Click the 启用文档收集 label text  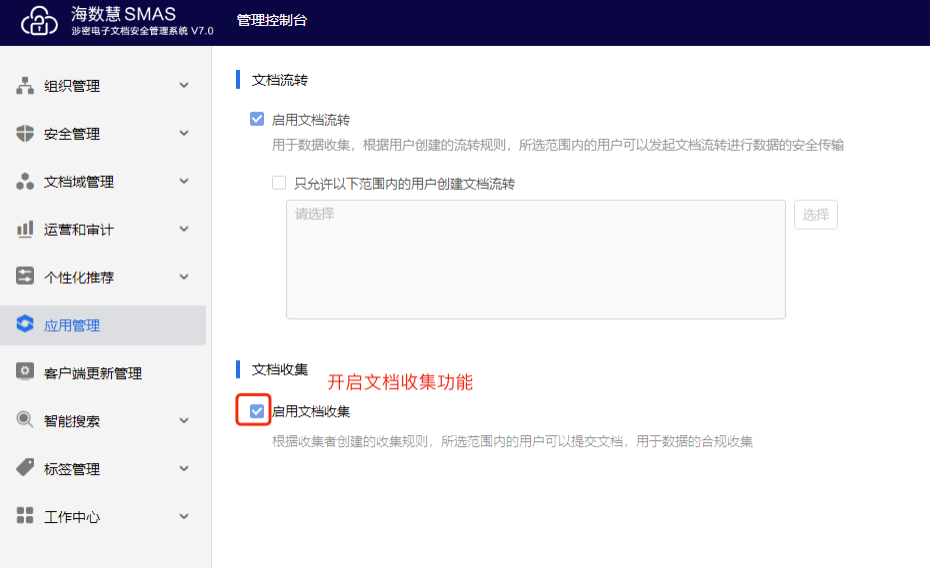pyautogui.click(x=311, y=411)
